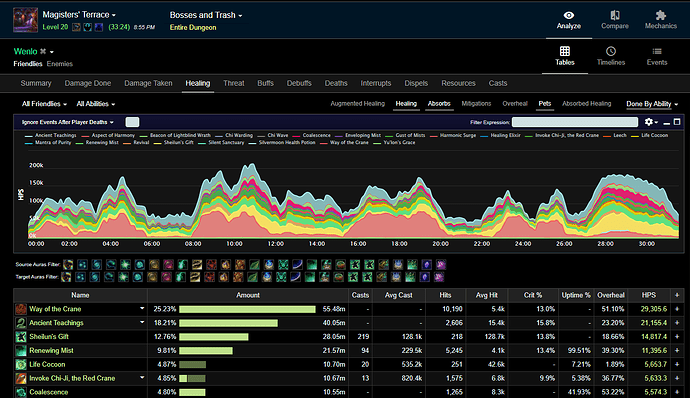690x398 pixels.
Task: Switch to the Threat tab
Action: point(233,83)
